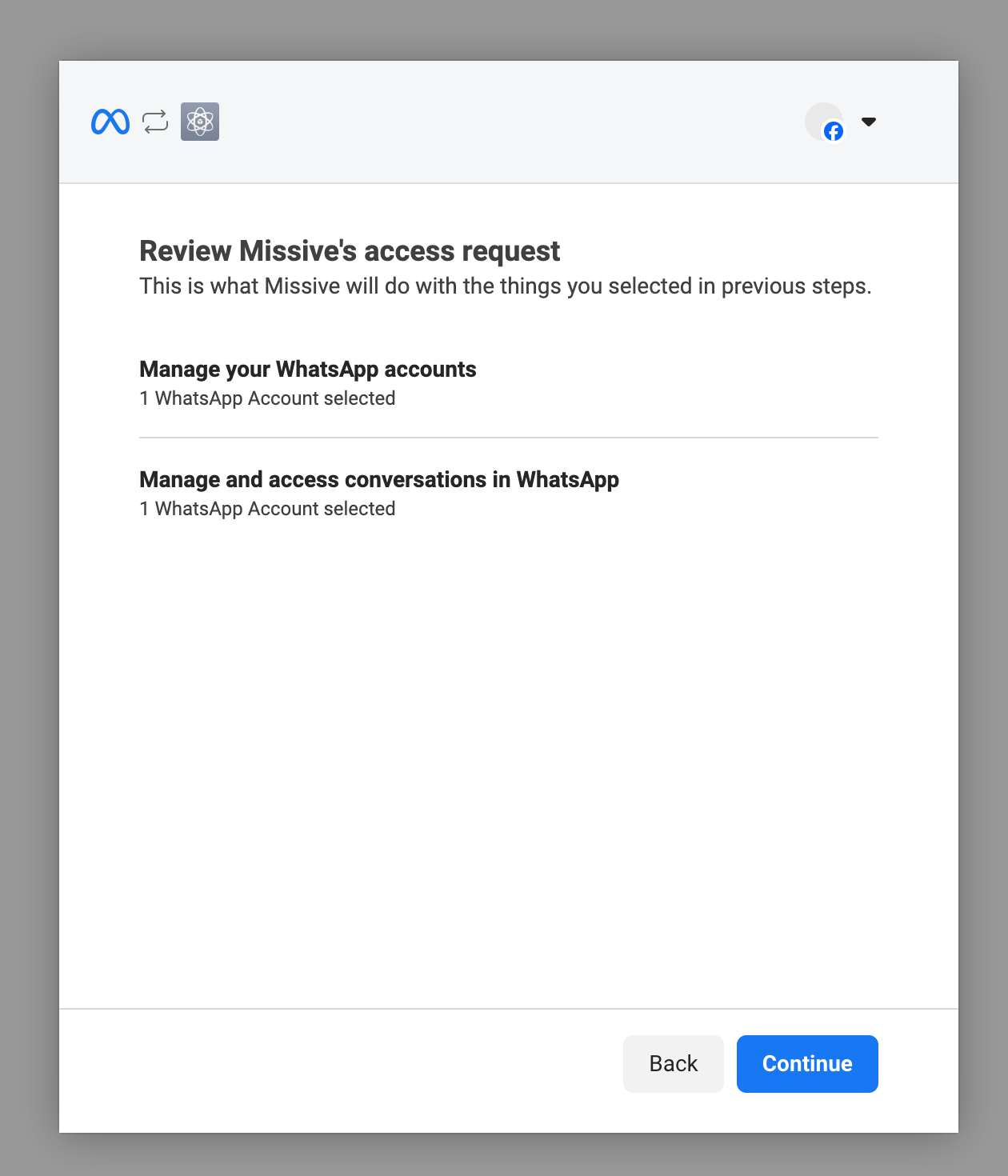The height and width of the screenshot is (1176, 1008).
Task: Click the access request description text
Action: coord(506,286)
